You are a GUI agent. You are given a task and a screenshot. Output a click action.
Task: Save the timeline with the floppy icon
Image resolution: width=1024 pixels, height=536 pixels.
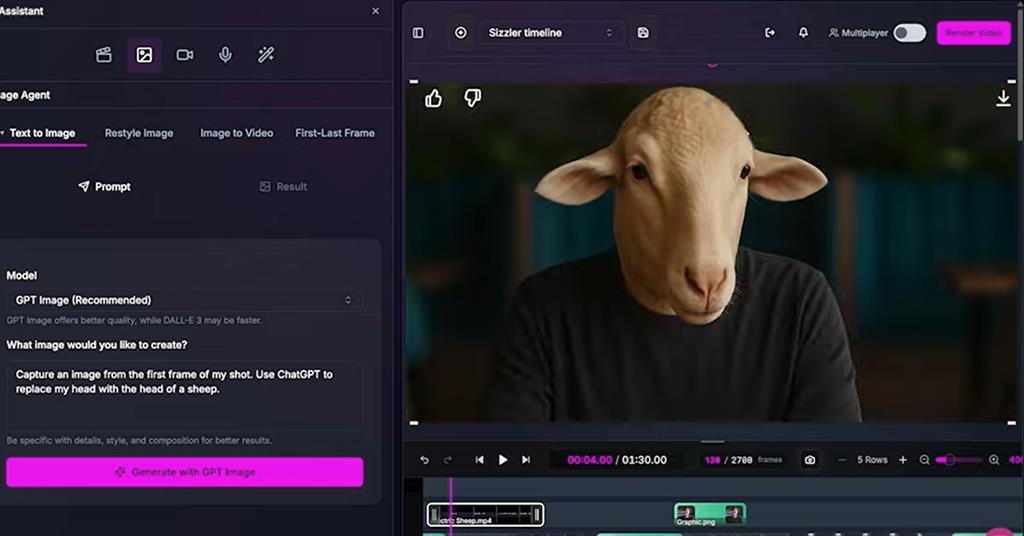click(643, 33)
